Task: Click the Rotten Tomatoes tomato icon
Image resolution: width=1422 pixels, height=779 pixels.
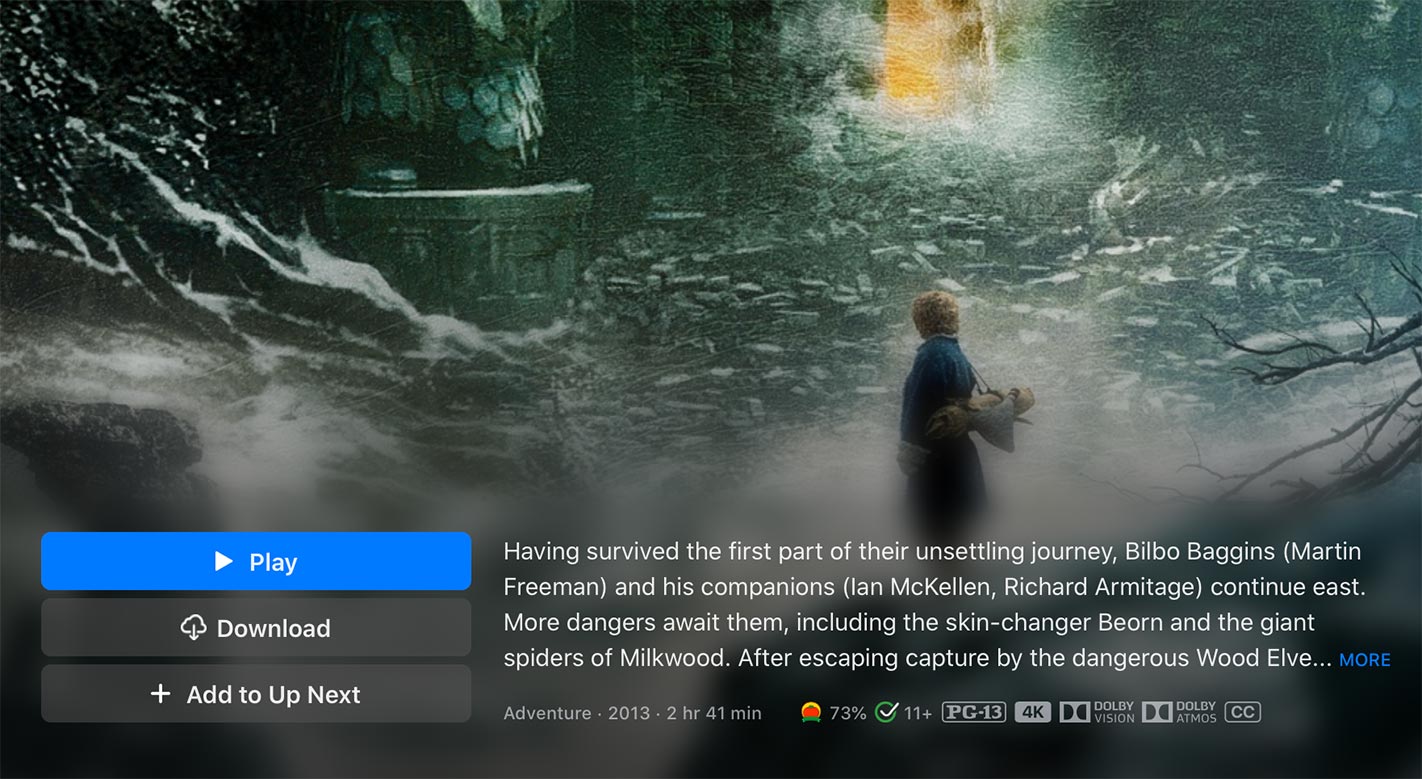Action: pos(811,712)
